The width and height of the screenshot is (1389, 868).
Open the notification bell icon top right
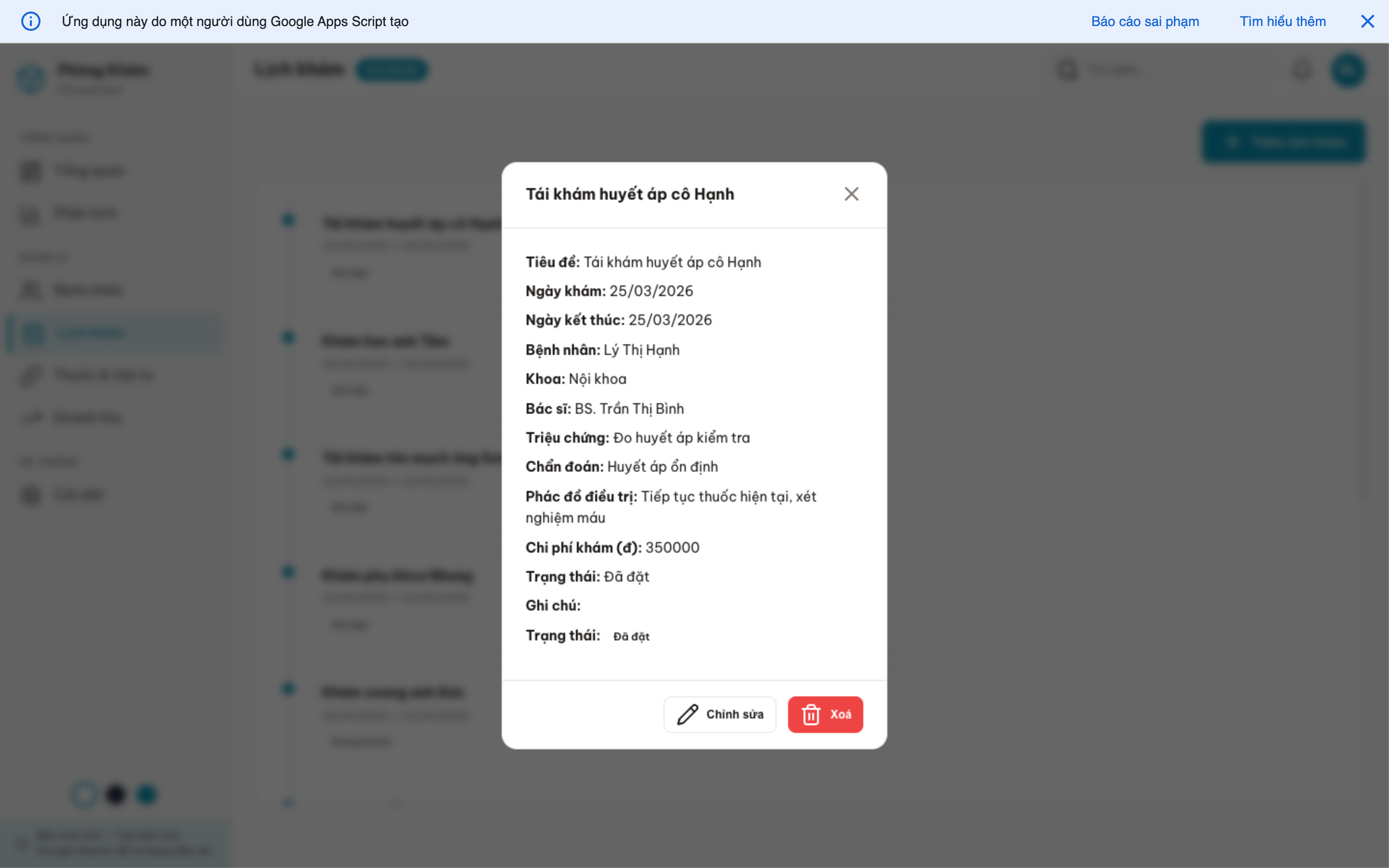click(1302, 70)
